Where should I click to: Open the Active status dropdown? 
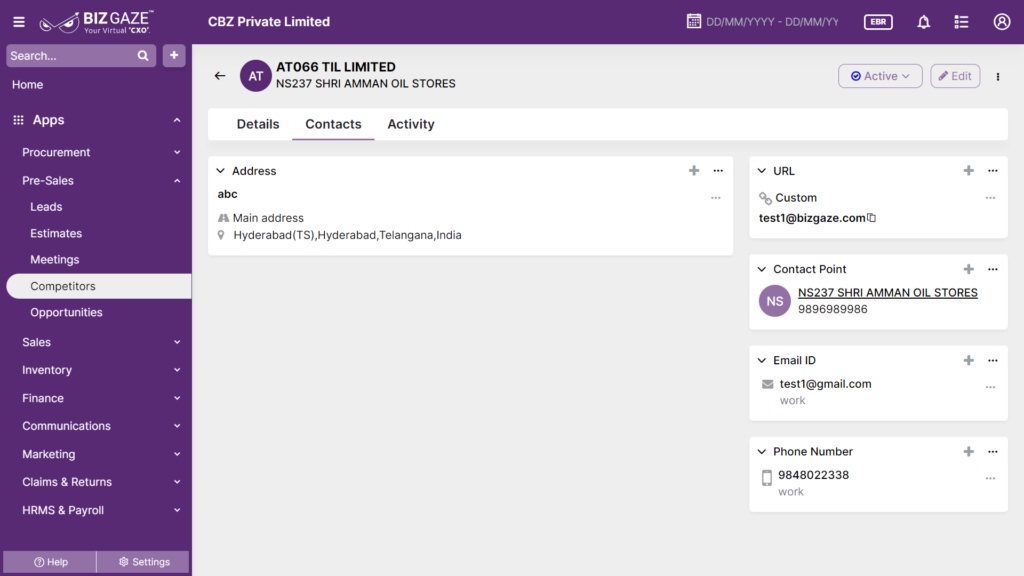[880, 76]
